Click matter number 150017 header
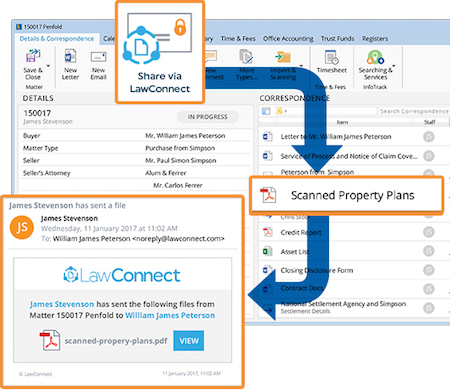 37,113
